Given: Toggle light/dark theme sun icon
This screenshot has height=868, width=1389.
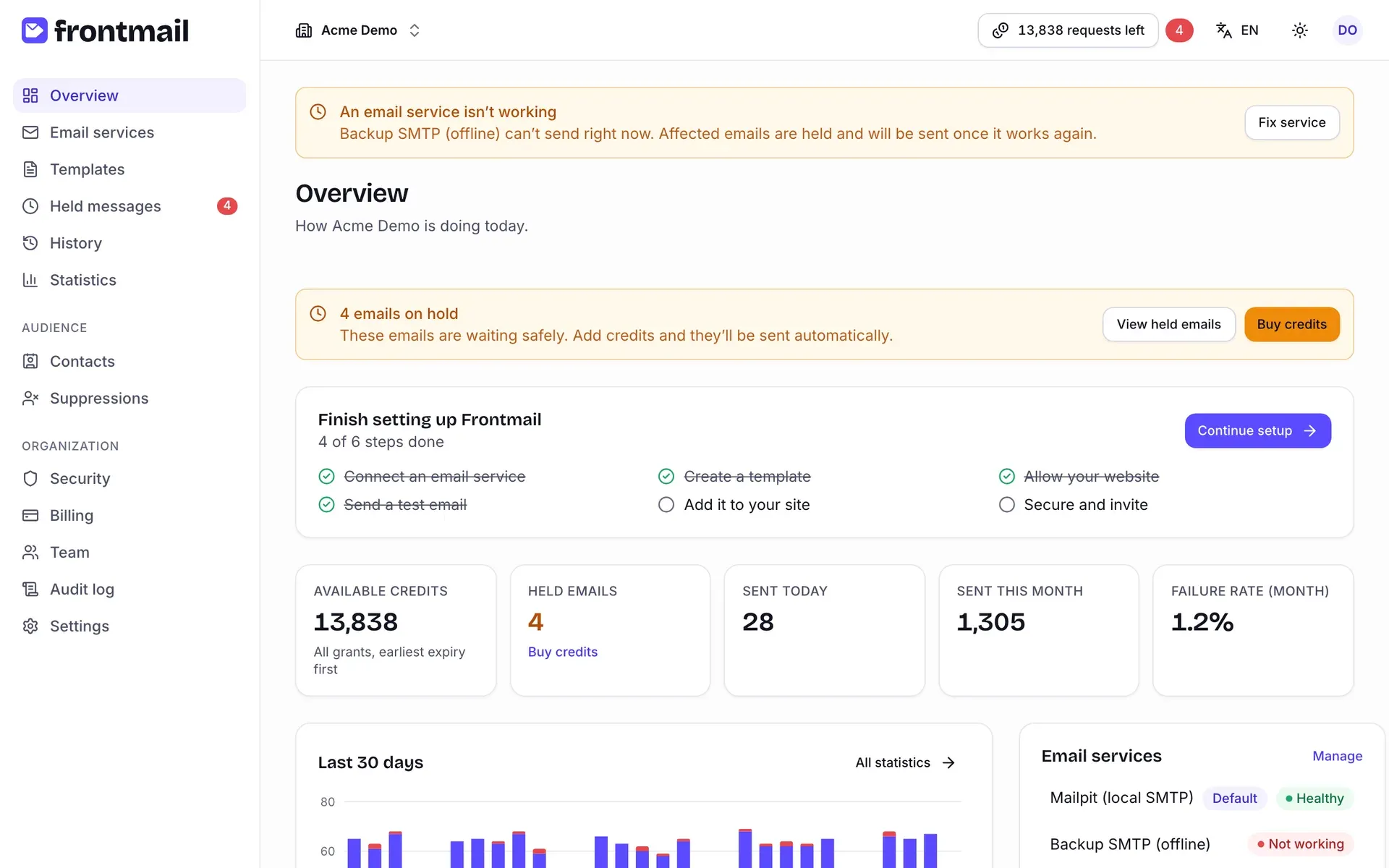Looking at the screenshot, I should click(1300, 30).
